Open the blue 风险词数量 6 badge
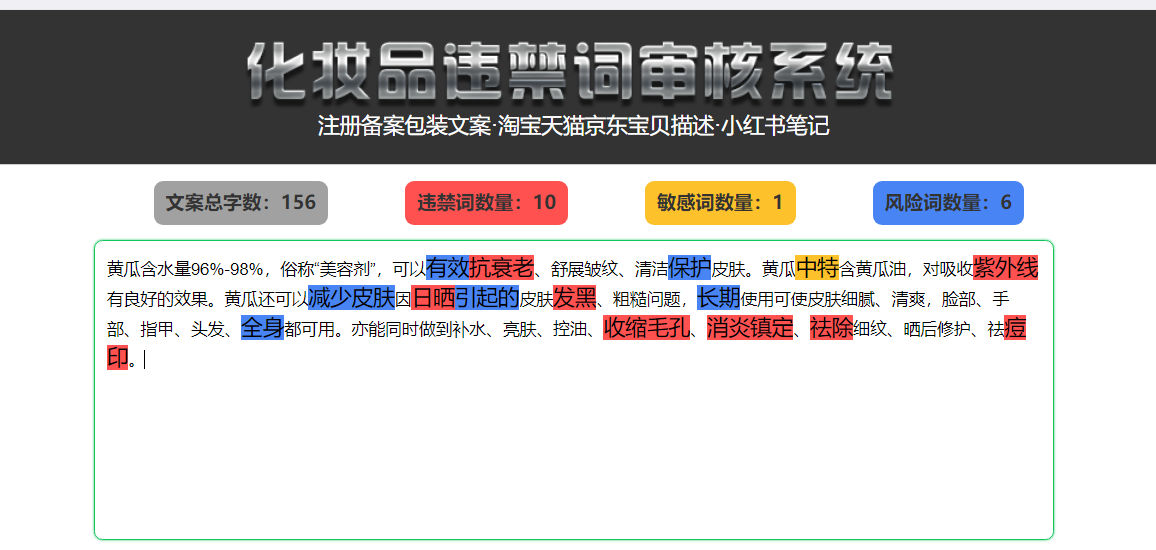 coord(948,203)
